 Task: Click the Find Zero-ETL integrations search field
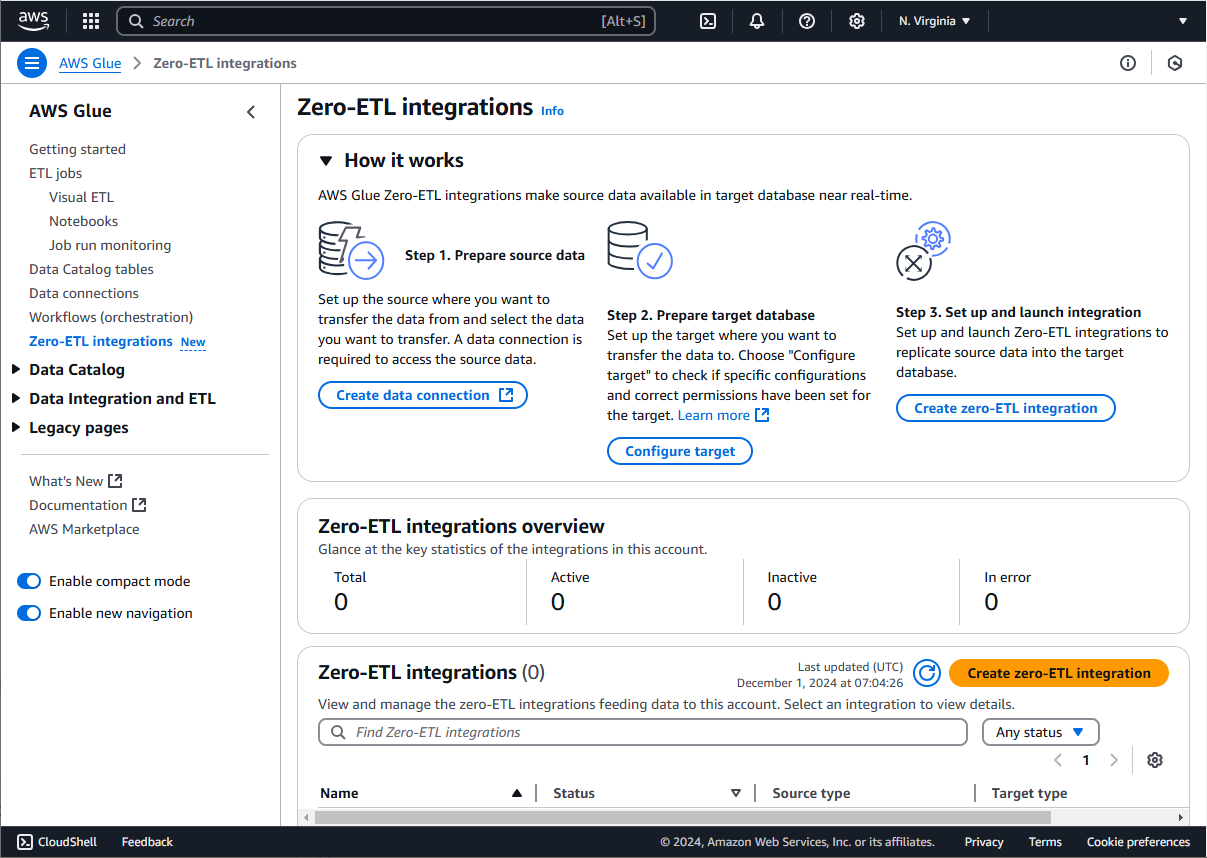[642, 732]
